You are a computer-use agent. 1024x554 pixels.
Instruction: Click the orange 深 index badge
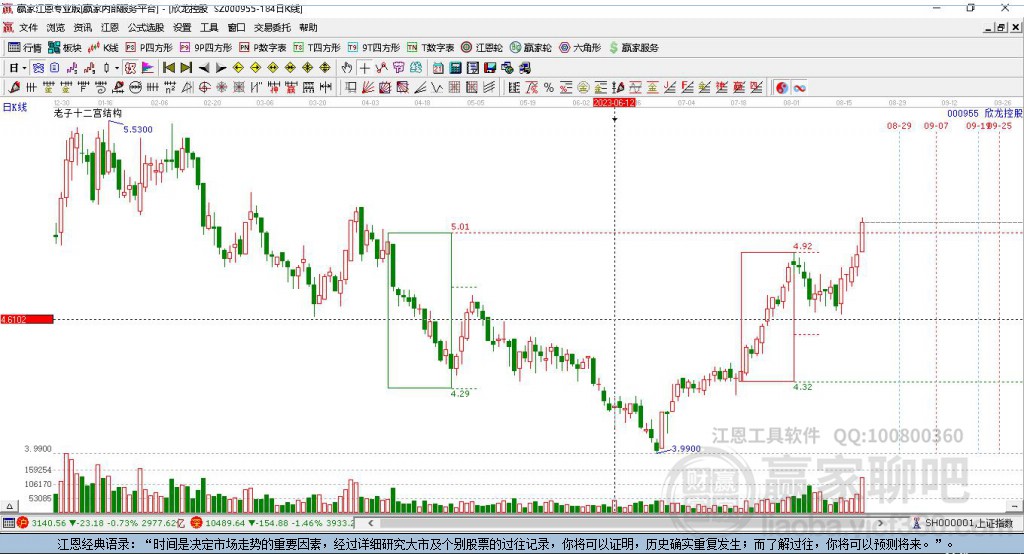(196, 523)
